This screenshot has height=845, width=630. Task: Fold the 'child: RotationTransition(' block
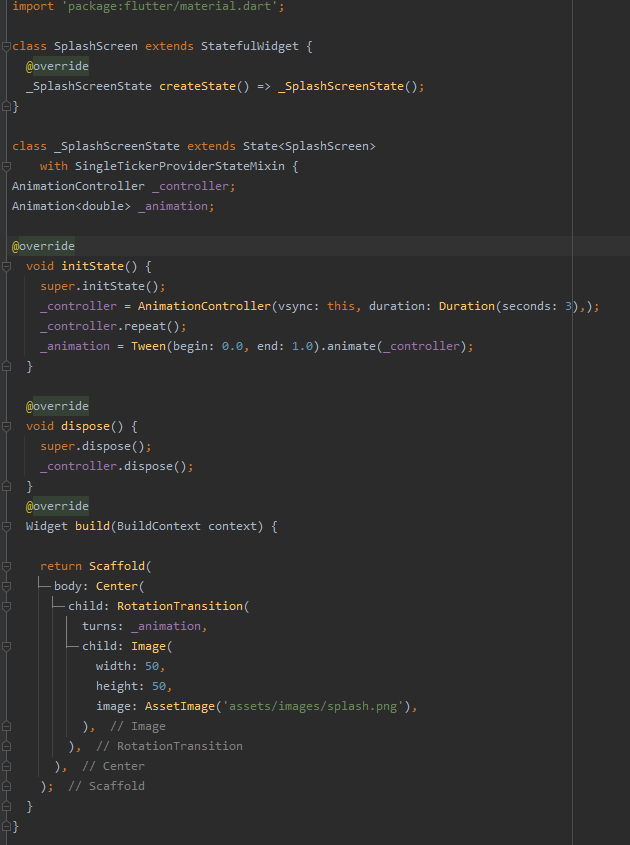coord(6,606)
